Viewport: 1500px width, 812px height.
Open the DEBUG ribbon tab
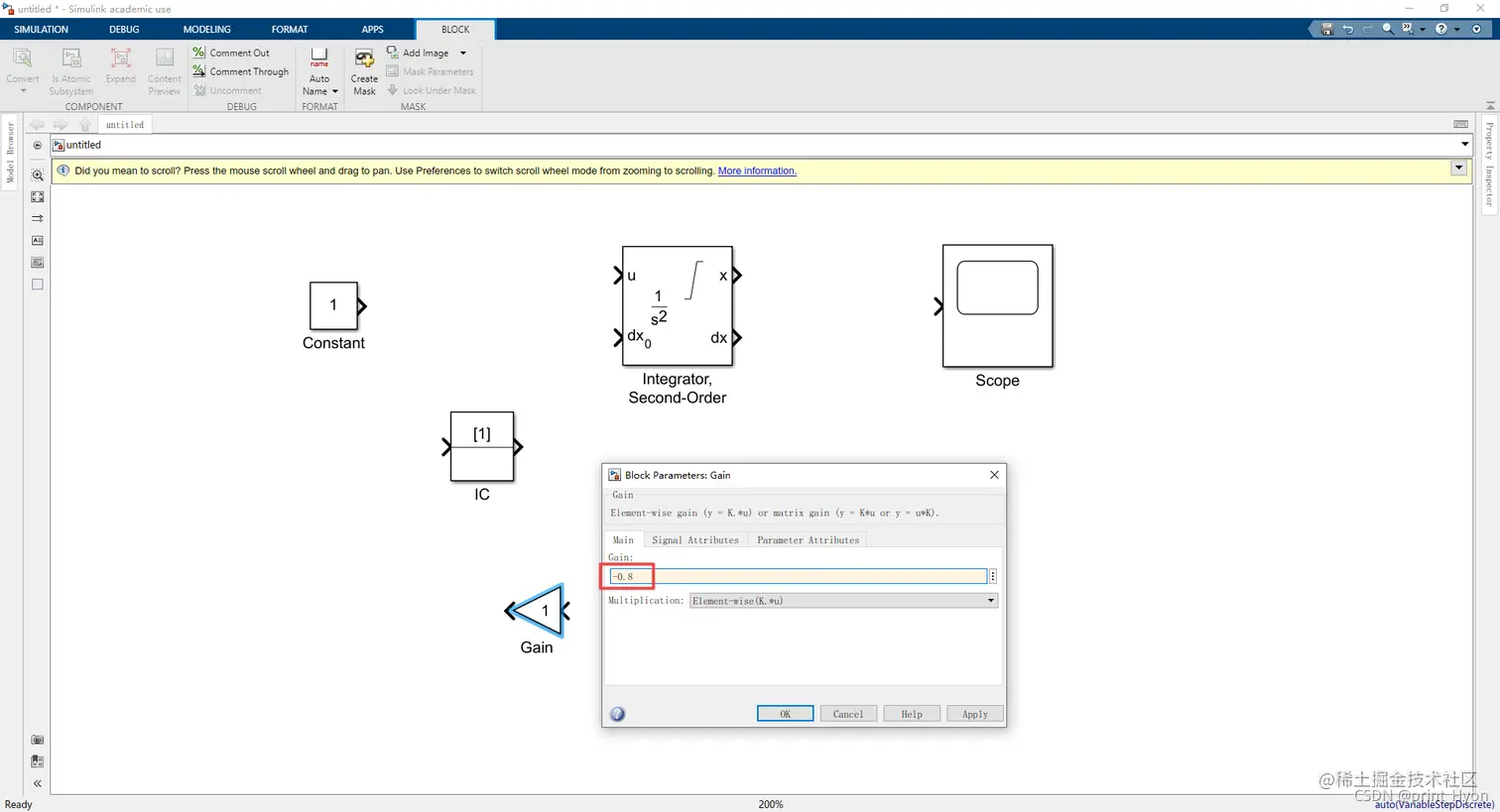pos(124,30)
